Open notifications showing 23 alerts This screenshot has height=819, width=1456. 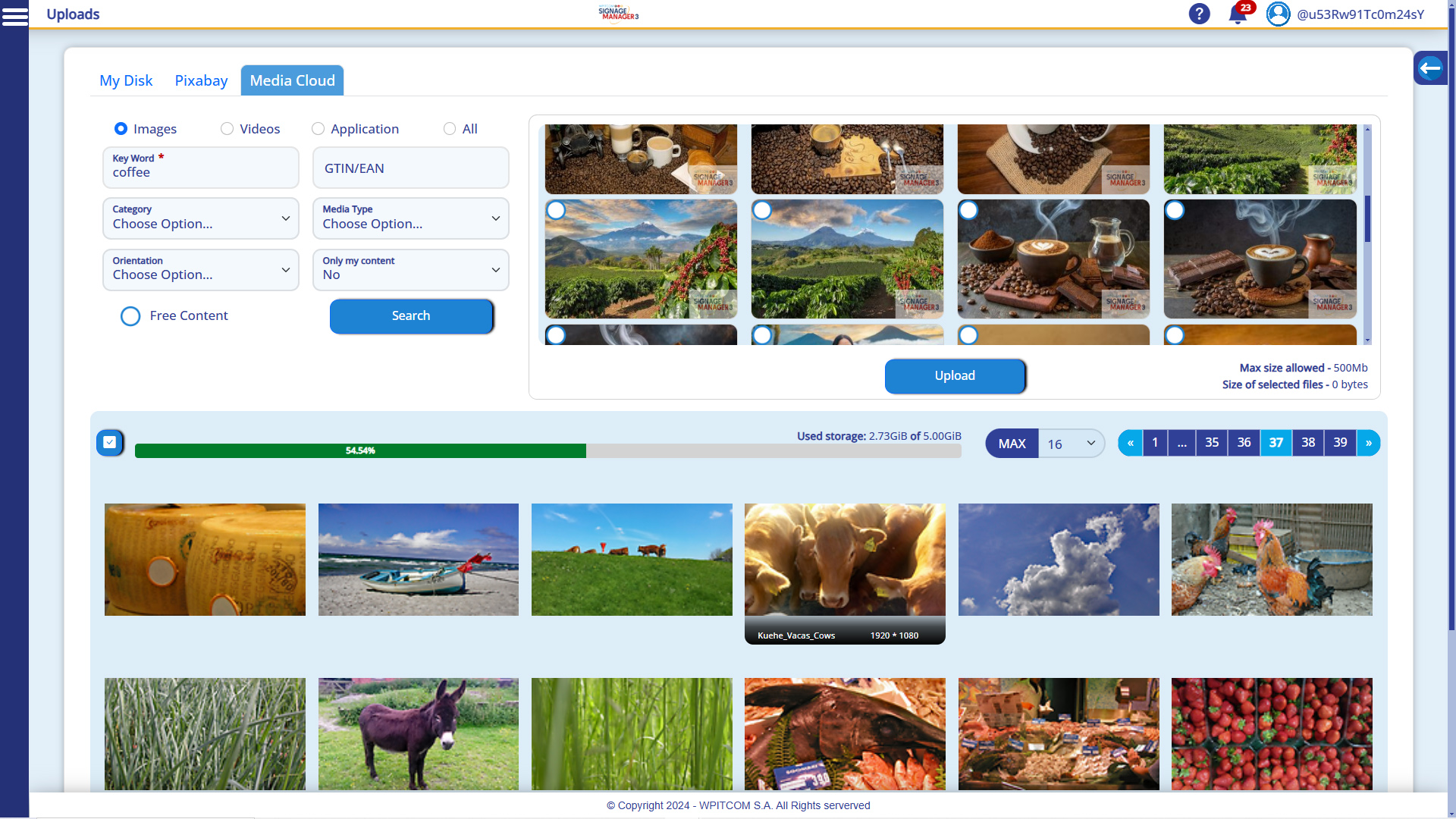pos(1238,16)
